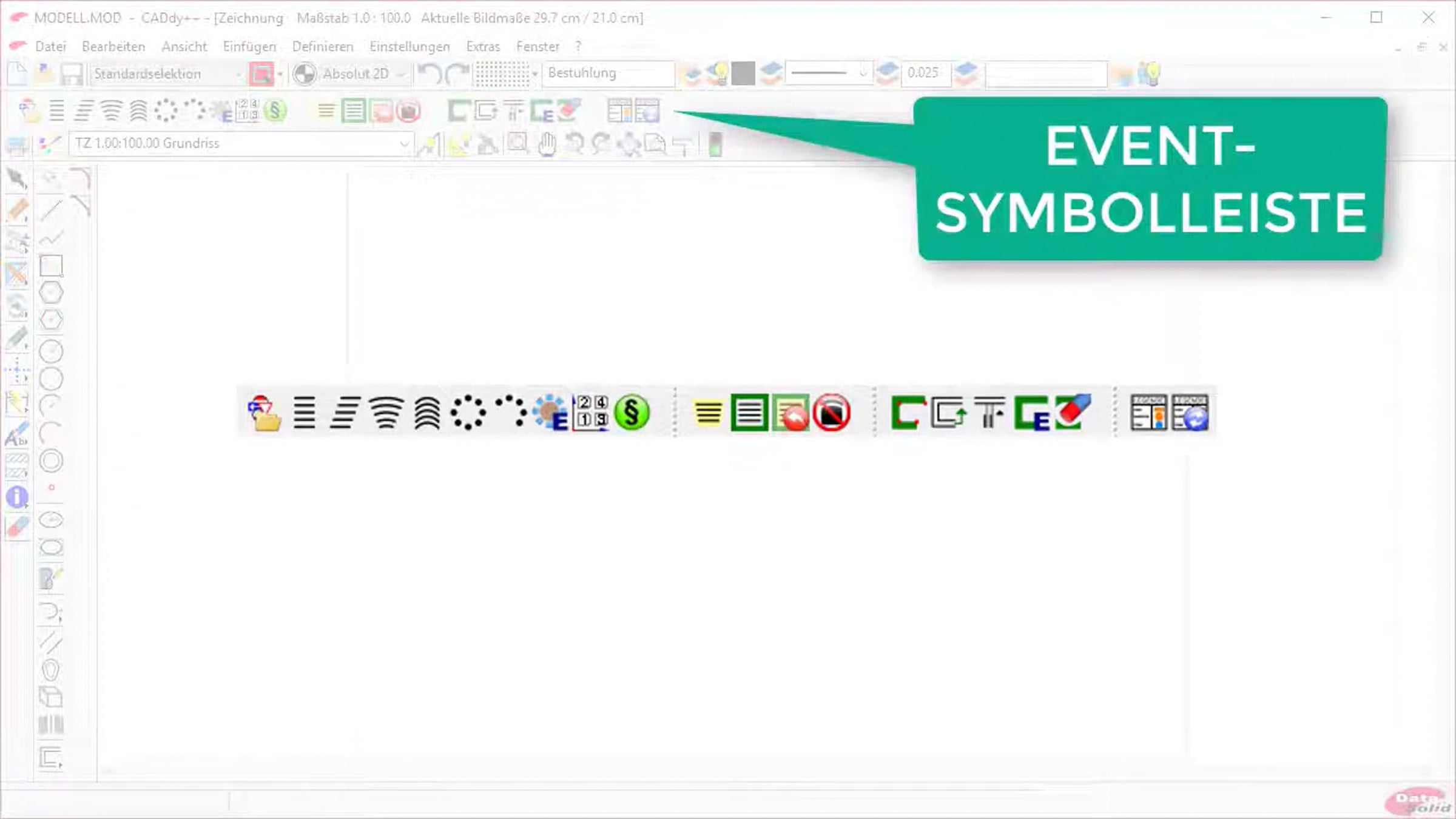Screen dimensions: 1456x819
Task: Toggle the red selection-window mode button
Action: click(x=261, y=74)
